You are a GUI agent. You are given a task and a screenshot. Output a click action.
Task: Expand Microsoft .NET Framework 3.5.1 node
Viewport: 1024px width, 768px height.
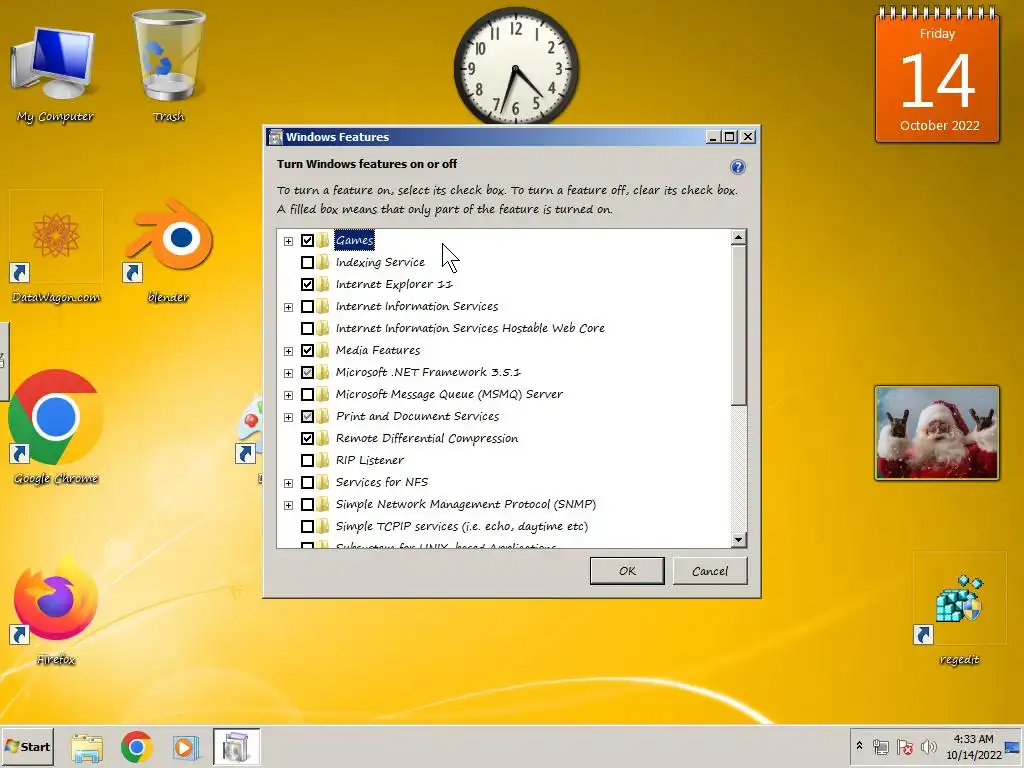[x=288, y=373]
